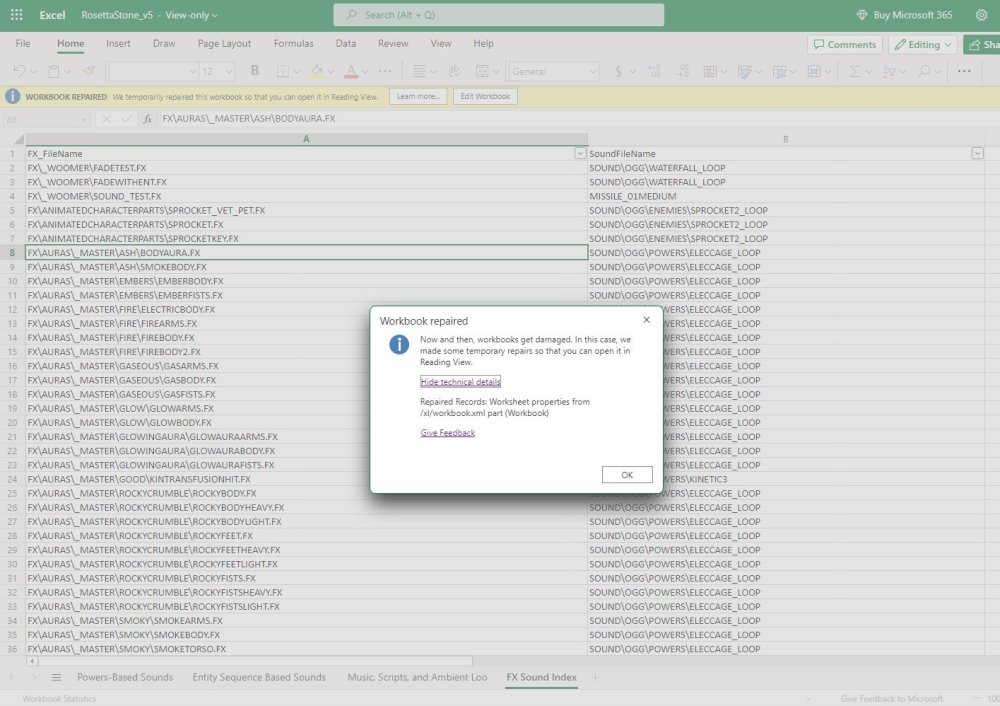Switch to Powers-Based Sounds sheet tab
The width and height of the screenshot is (1000, 706).
pos(125,678)
